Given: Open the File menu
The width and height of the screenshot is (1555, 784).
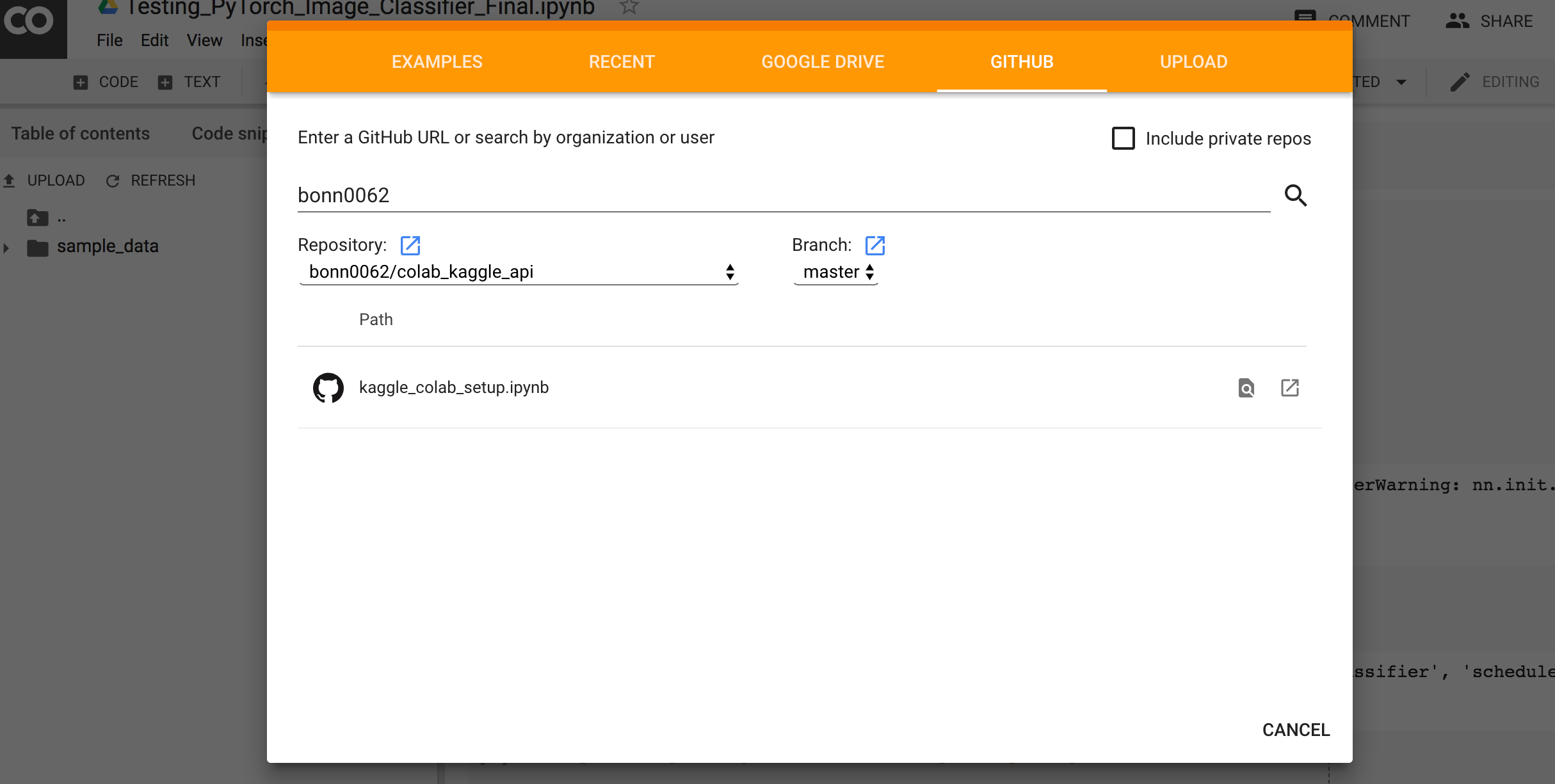Looking at the screenshot, I should [x=109, y=40].
